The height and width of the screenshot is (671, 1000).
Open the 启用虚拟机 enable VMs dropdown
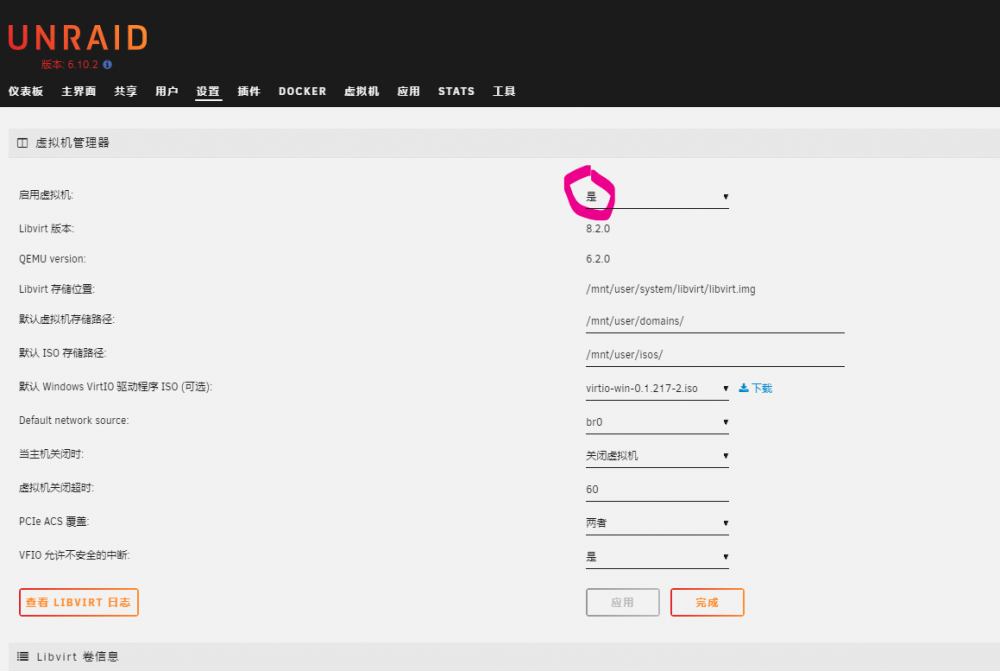point(657,196)
